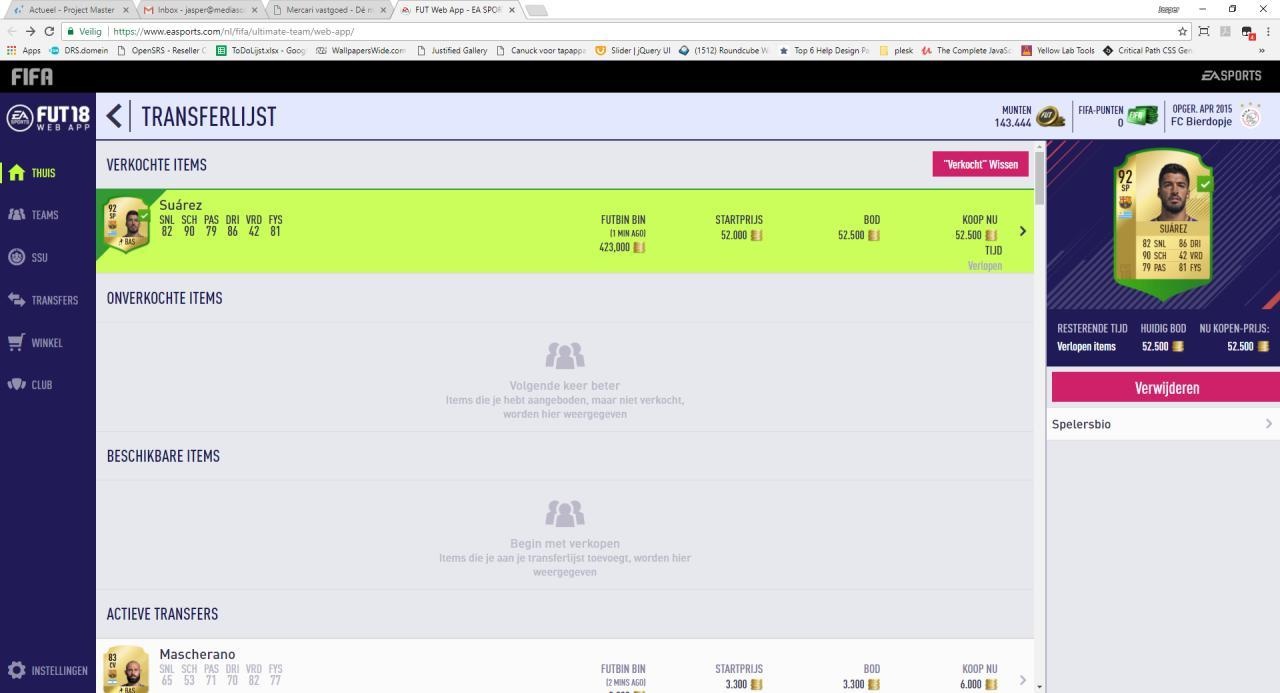Select the Mascherano player card

(x=125, y=669)
